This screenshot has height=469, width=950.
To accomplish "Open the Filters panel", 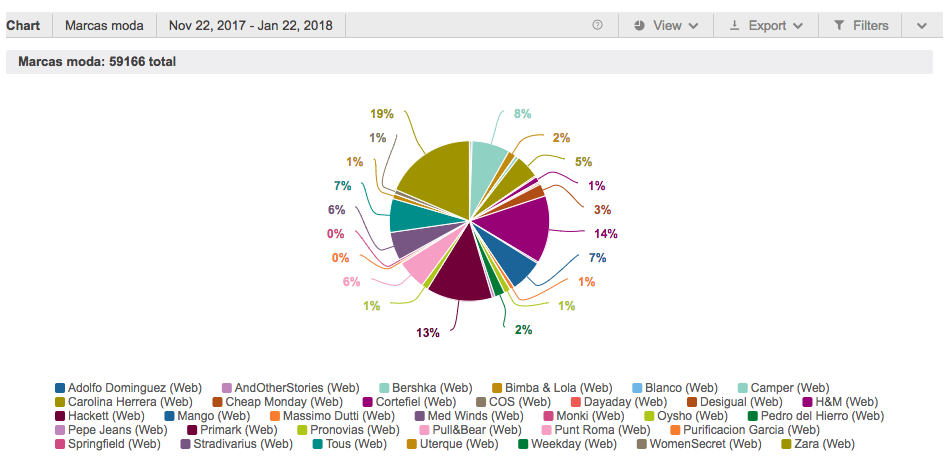I will (860, 25).
